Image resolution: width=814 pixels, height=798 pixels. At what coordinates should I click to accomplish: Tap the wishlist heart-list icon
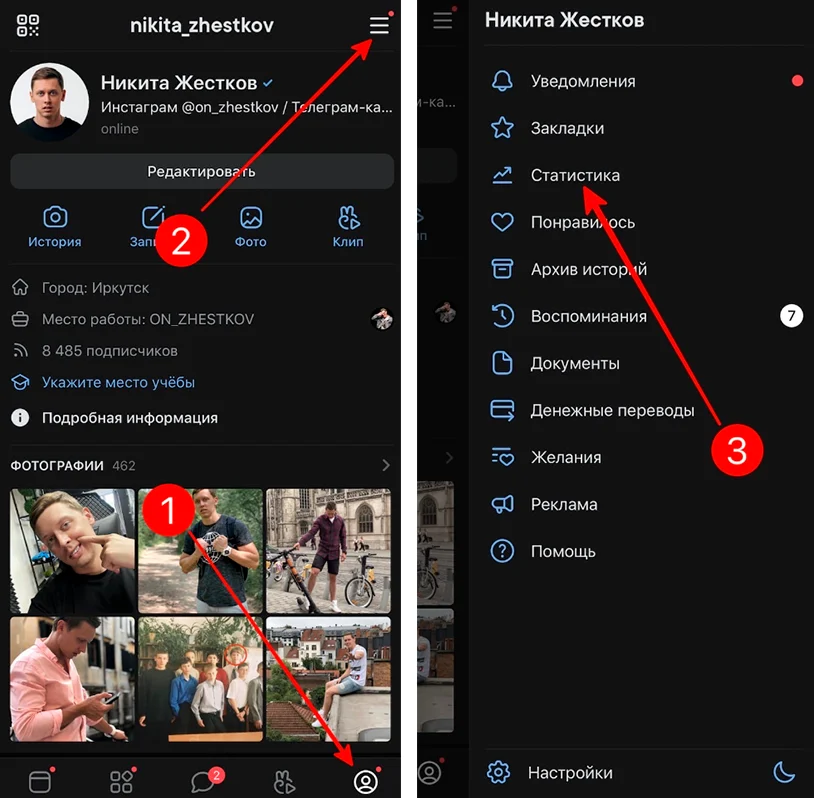502,457
